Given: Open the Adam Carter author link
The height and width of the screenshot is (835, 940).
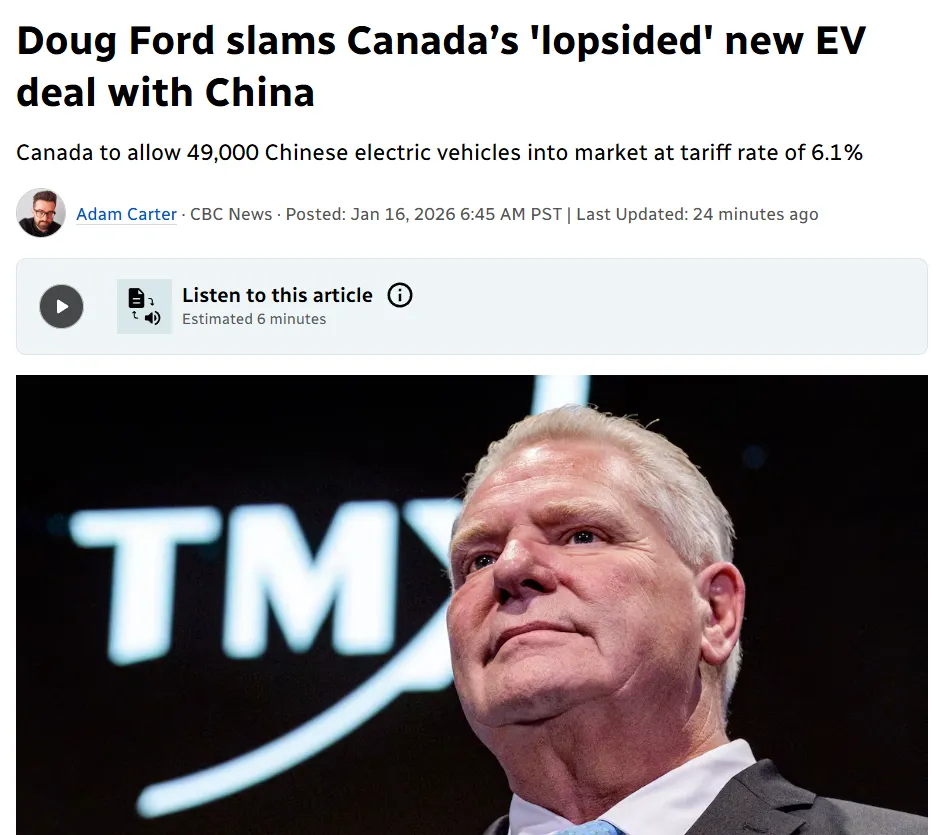Looking at the screenshot, I should pos(126,214).
